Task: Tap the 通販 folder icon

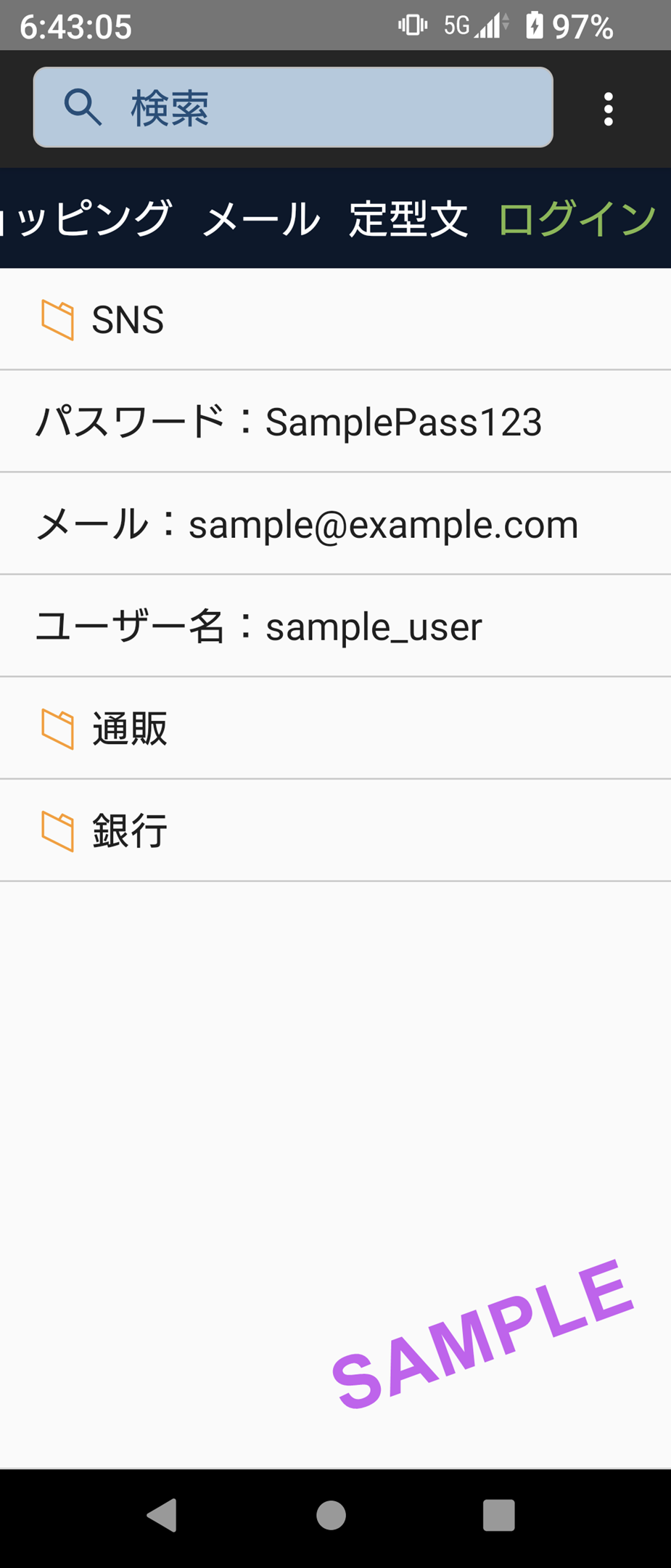Action: [x=57, y=728]
